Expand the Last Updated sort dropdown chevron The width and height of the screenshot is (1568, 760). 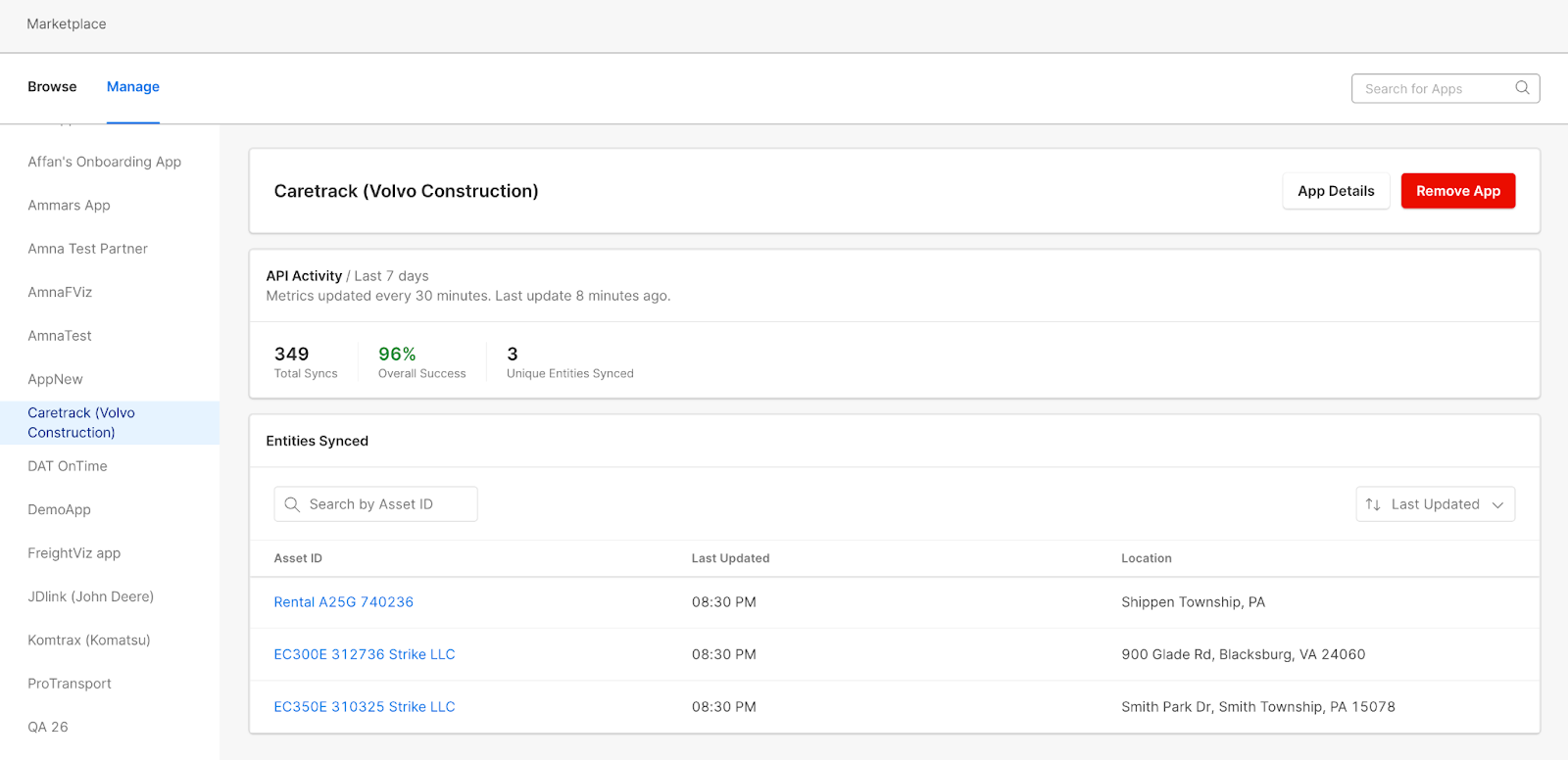pos(1497,504)
